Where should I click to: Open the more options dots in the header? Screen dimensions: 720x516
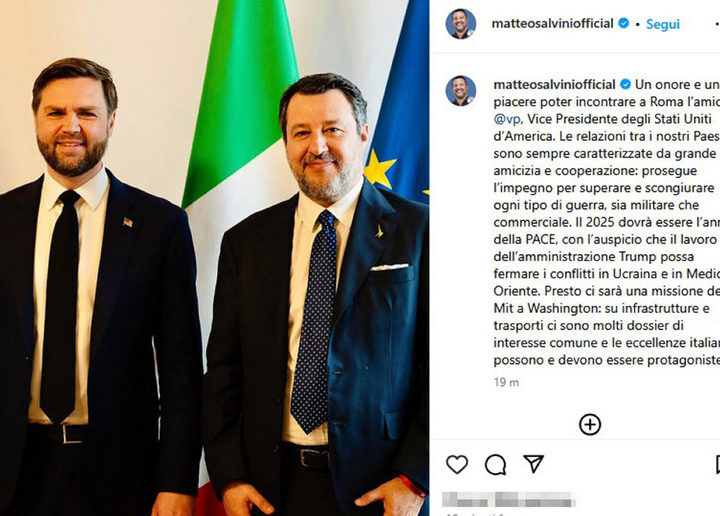coord(717,24)
